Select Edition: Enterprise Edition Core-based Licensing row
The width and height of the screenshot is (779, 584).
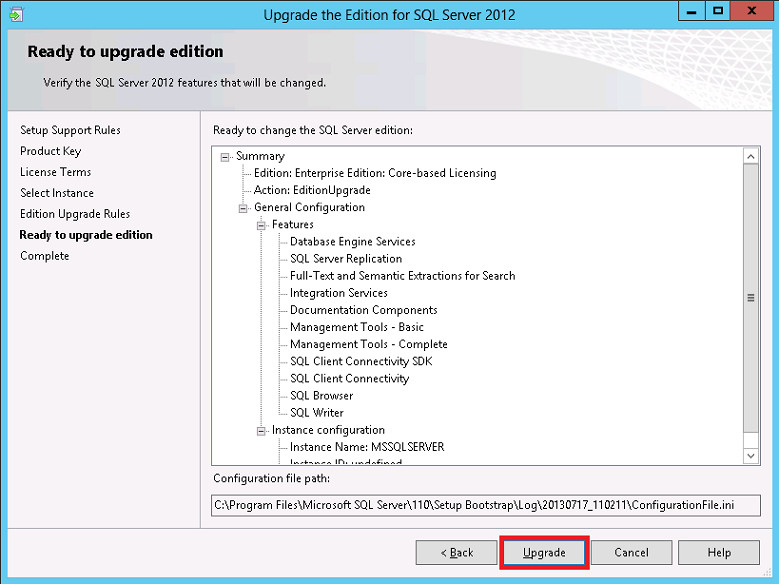pos(375,173)
